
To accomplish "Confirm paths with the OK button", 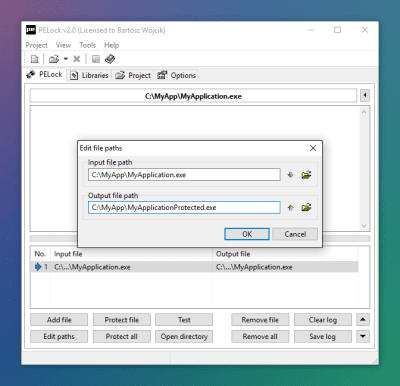I will pyautogui.click(x=247, y=234).
